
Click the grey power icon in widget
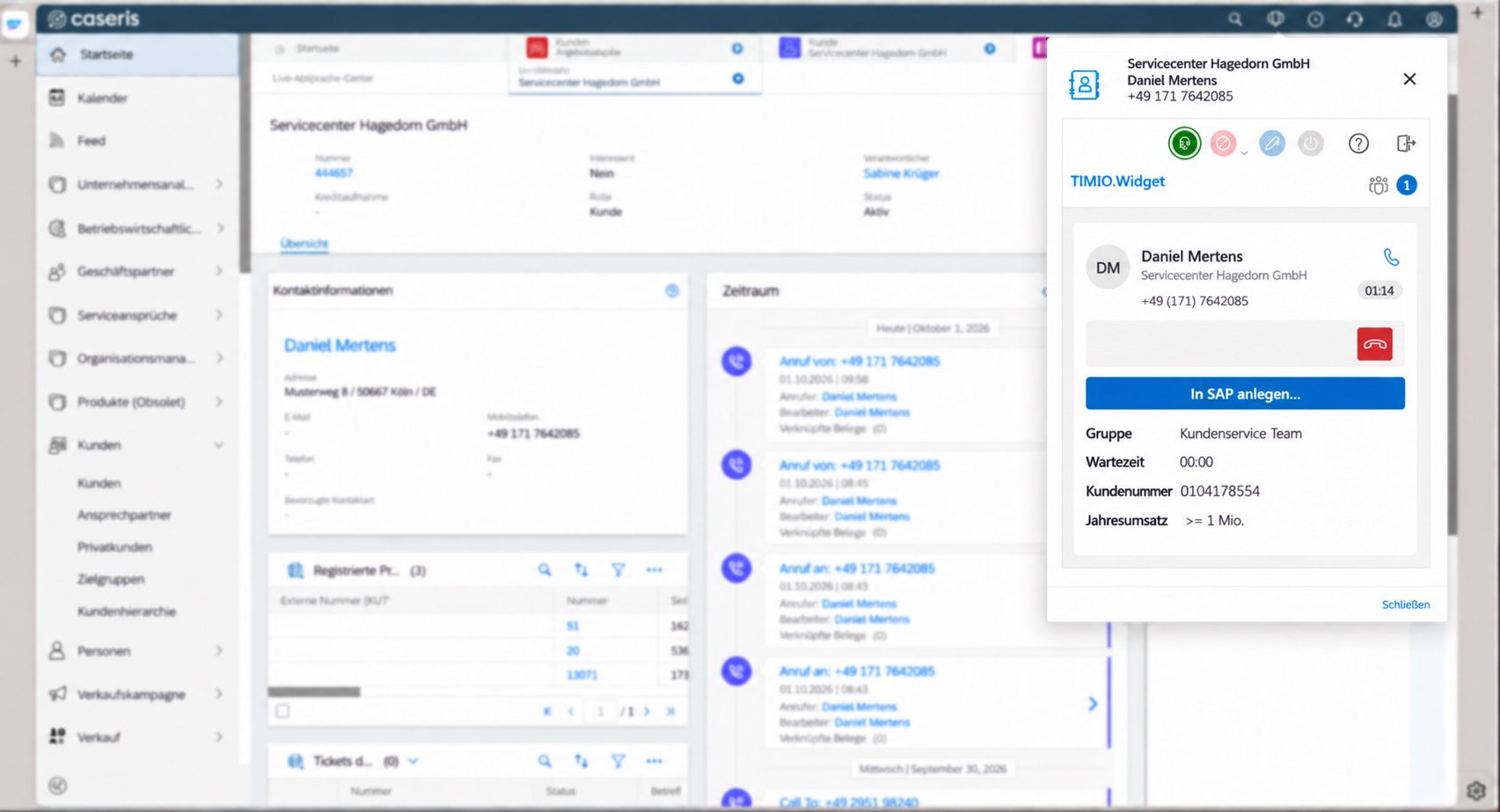pos(1310,143)
